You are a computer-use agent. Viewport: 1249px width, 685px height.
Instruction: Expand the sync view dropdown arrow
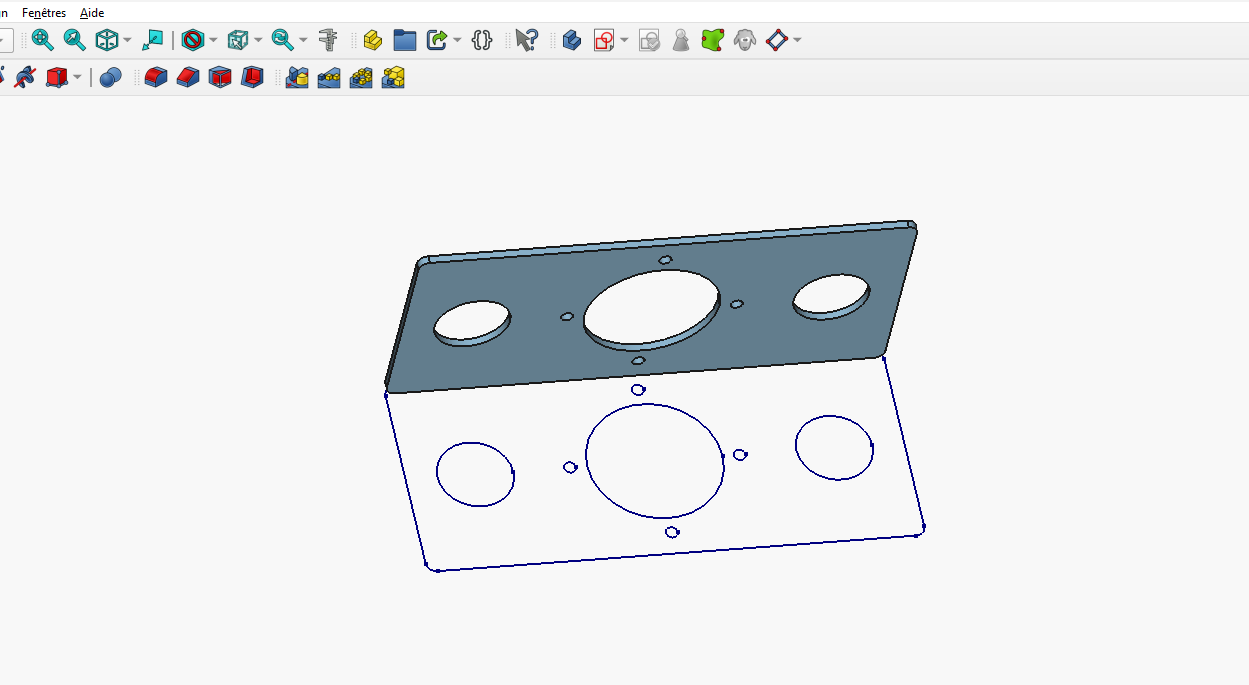(x=303, y=40)
